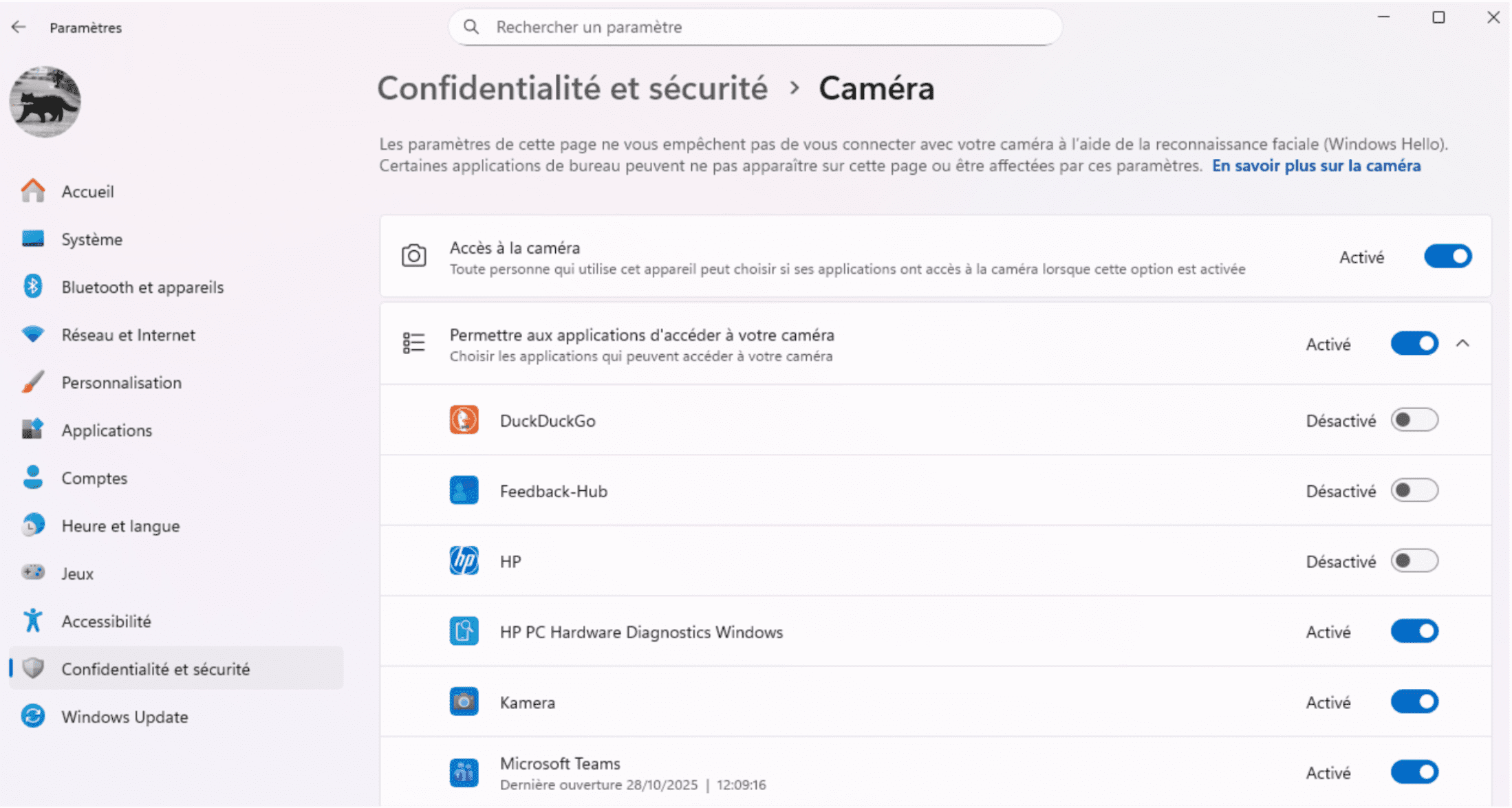Turn off the Accès à la caméra toggle
This screenshot has height=808, width=1512.
pos(1447,256)
